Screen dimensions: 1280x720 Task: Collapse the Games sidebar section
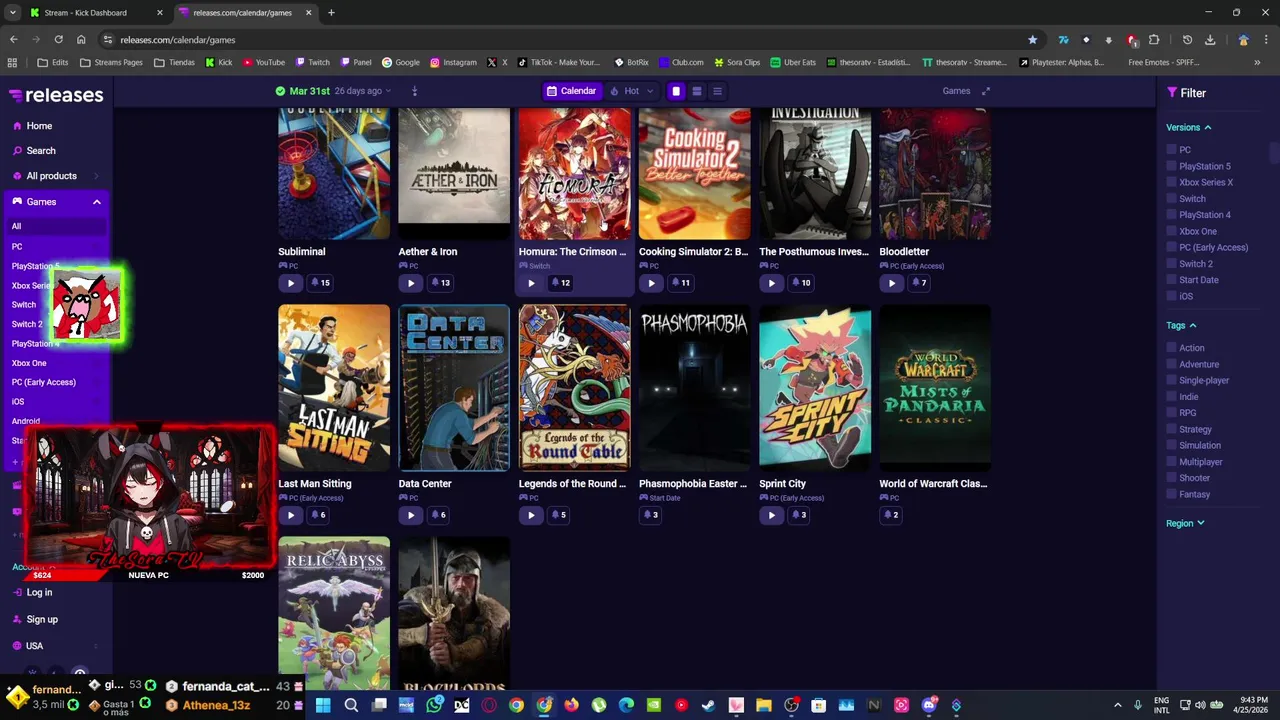97,202
